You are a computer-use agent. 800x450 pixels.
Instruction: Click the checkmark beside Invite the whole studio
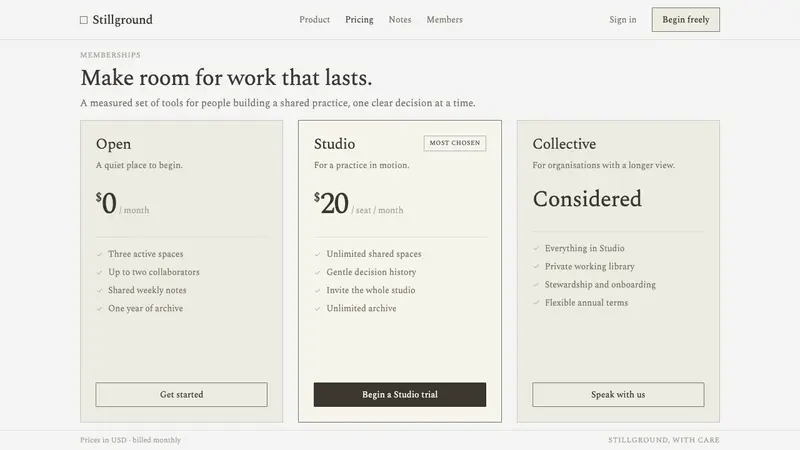(x=317, y=290)
